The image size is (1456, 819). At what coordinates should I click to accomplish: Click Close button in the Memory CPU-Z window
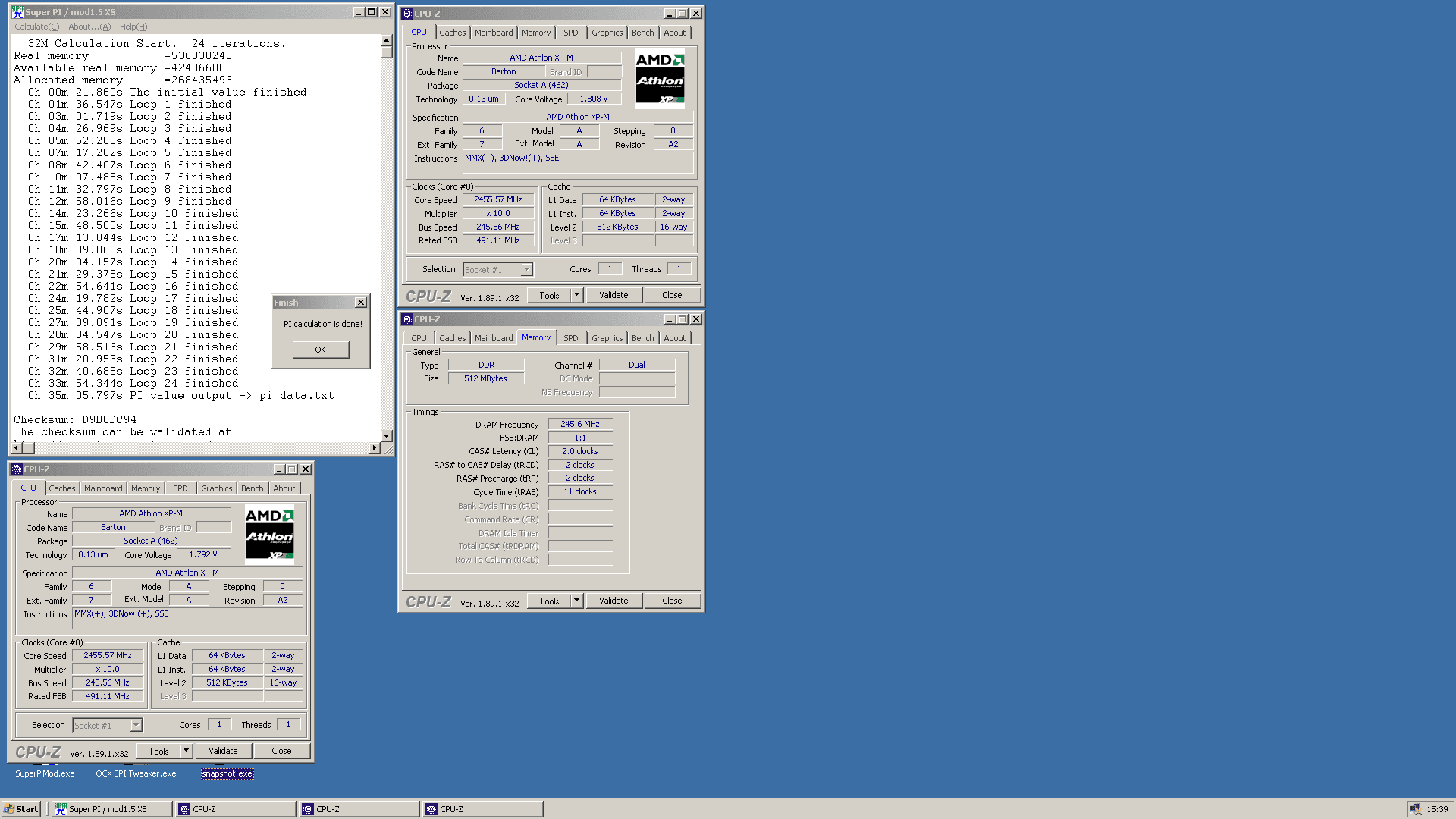click(672, 601)
